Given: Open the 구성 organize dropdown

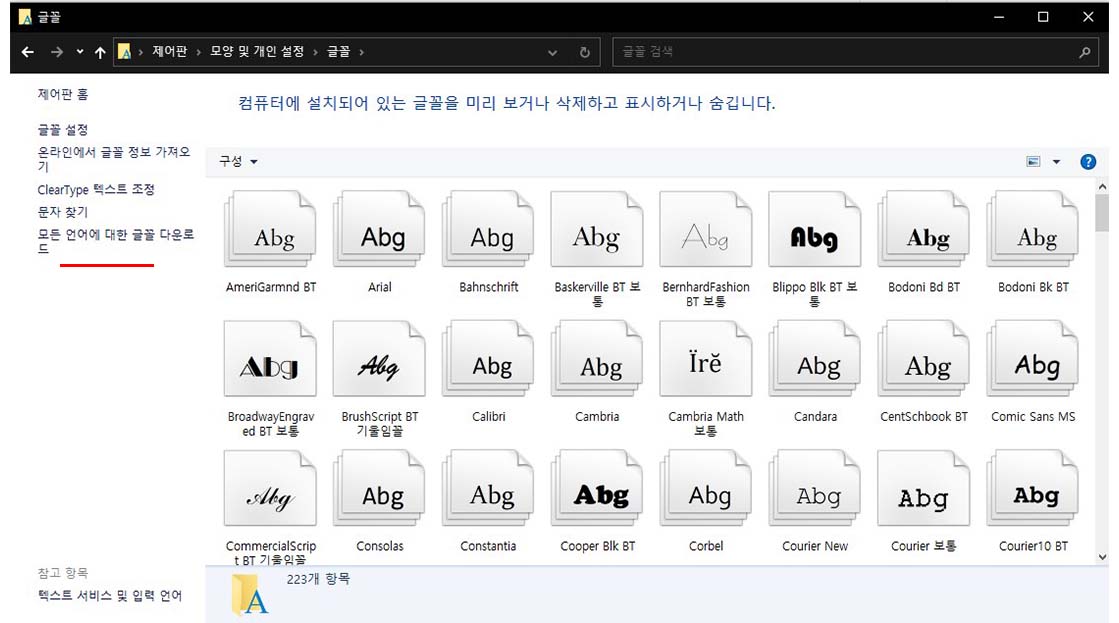Looking at the screenshot, I should [238, 161].
